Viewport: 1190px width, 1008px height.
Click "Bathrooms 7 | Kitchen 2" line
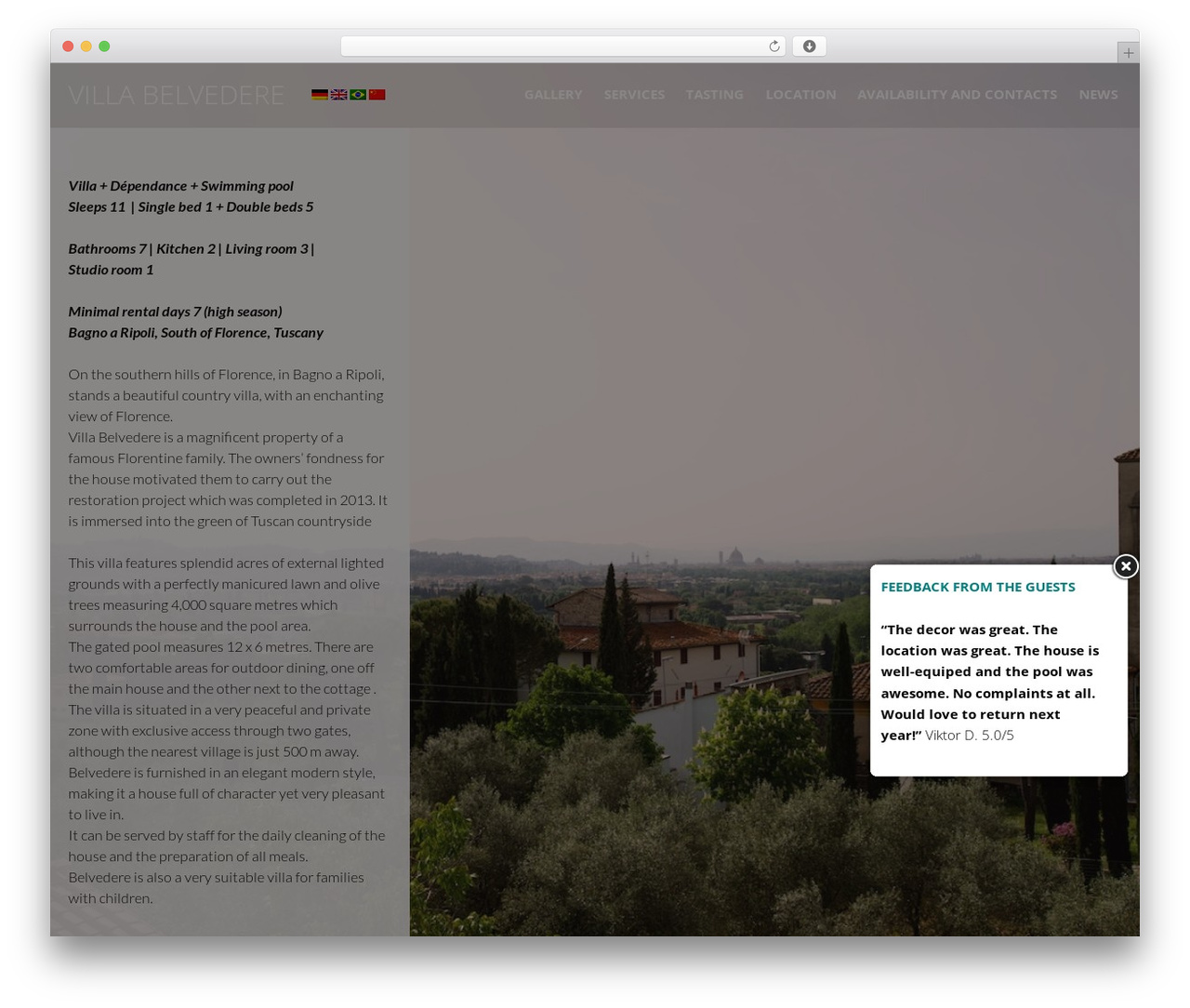(192, 249)
